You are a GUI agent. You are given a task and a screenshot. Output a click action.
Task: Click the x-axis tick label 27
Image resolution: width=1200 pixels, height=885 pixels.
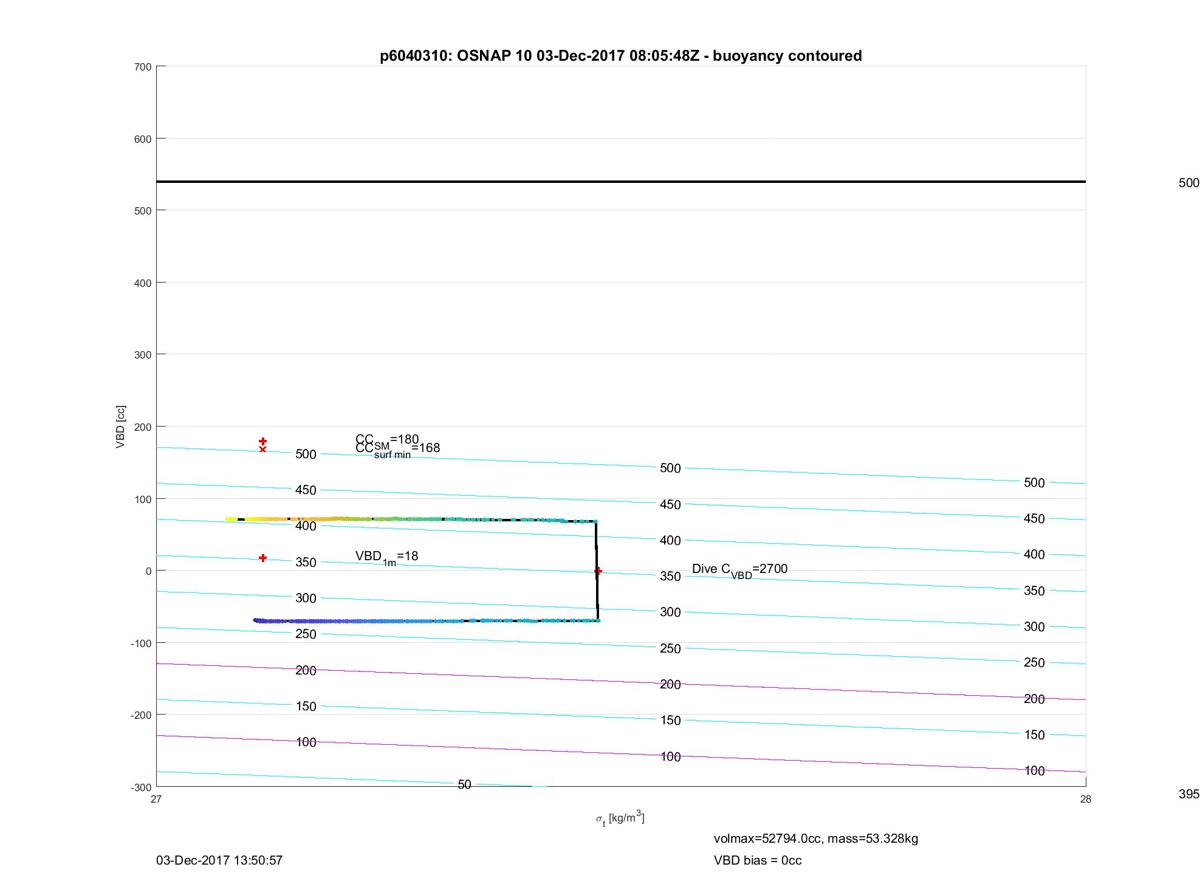click(x=156, y=799)
